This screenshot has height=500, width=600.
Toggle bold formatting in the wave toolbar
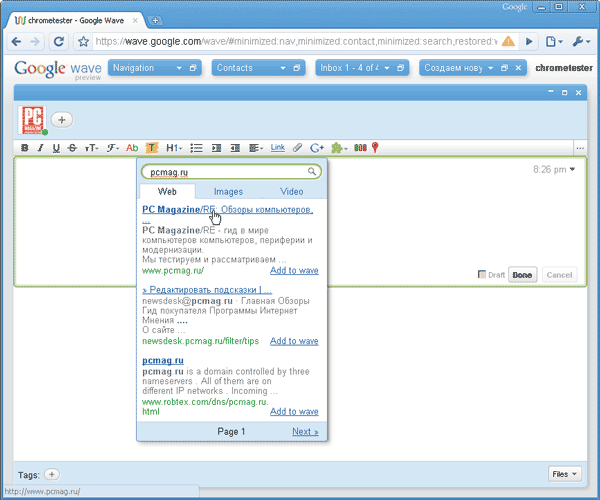(24, 148)
